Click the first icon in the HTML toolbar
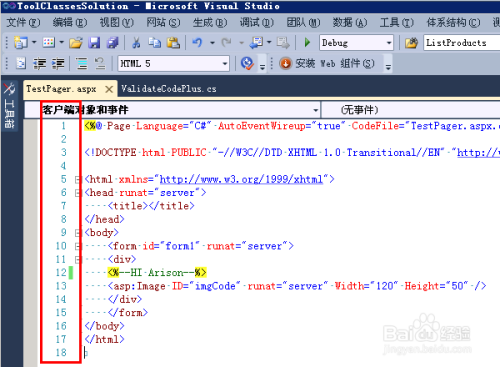Viewport: 500px width, 367px height. (x=21, y=63)
